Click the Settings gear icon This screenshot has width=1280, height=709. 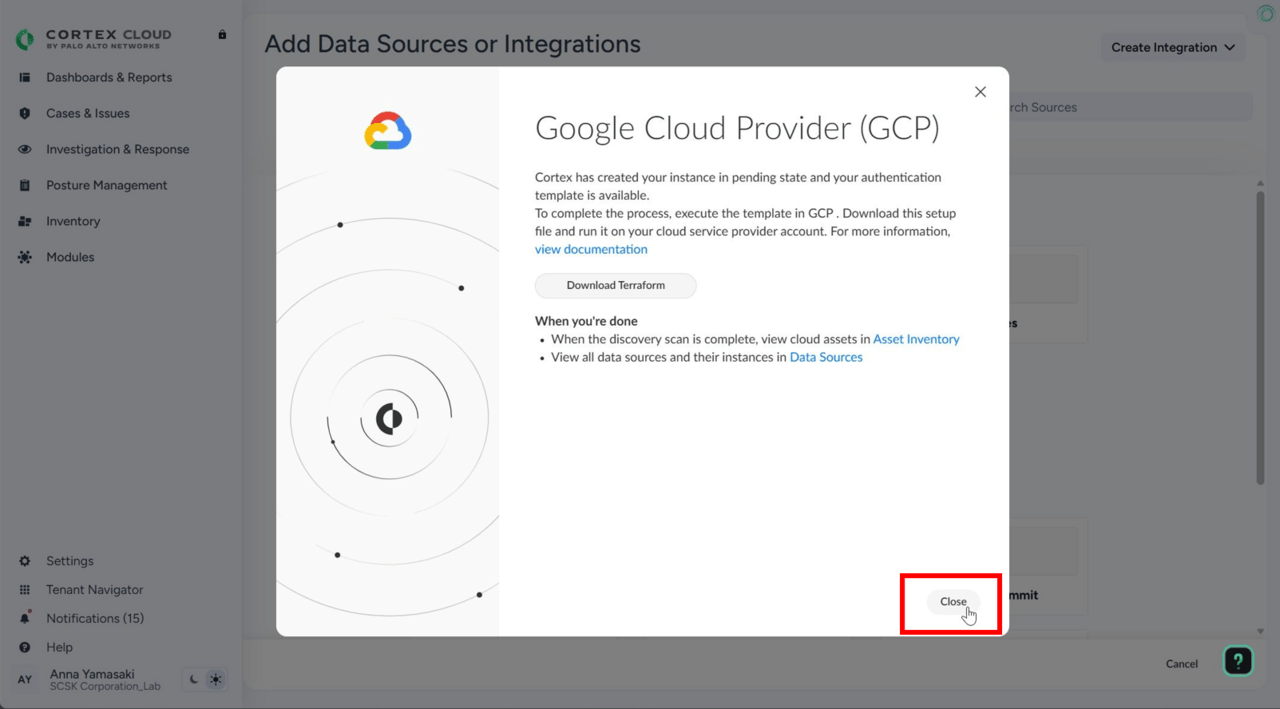coord(25,561)
